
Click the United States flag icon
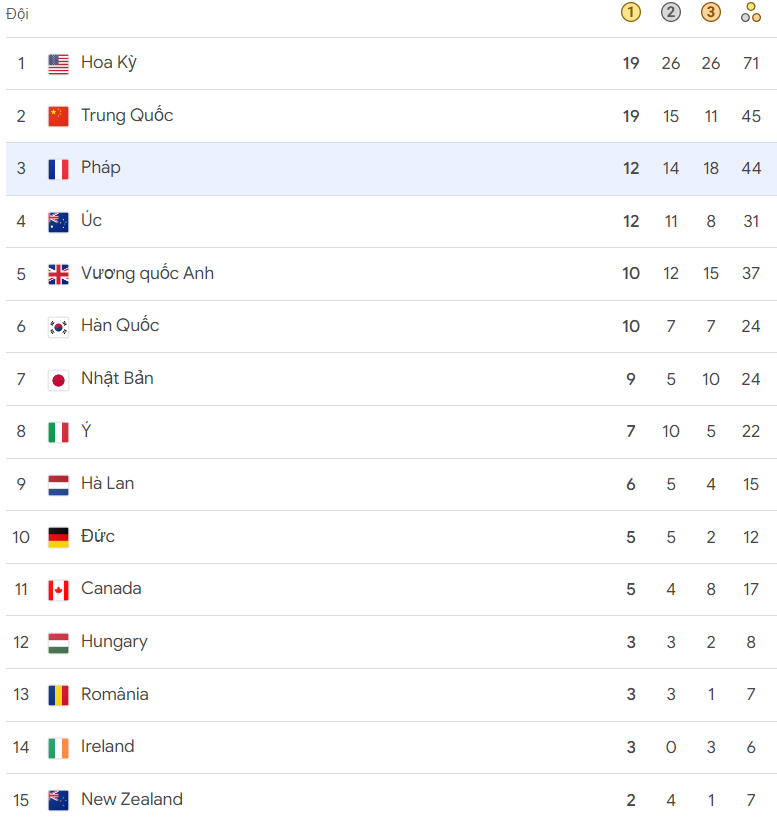(58, 64)
